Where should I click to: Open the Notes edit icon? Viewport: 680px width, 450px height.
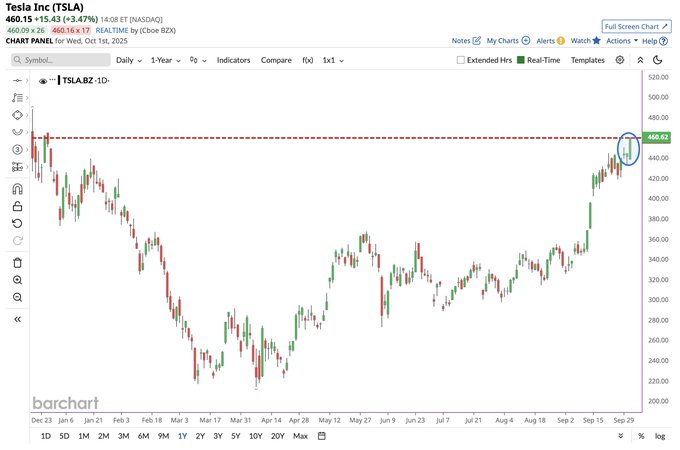click(x=477, y=41)
